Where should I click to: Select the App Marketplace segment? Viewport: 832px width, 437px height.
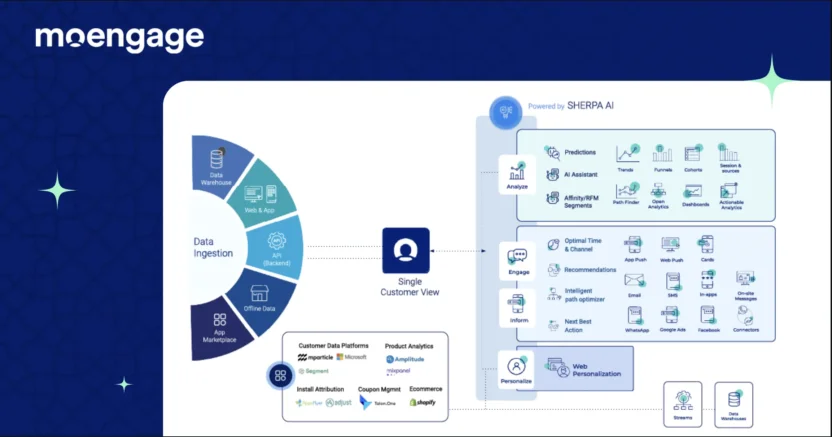coord(219,329)
